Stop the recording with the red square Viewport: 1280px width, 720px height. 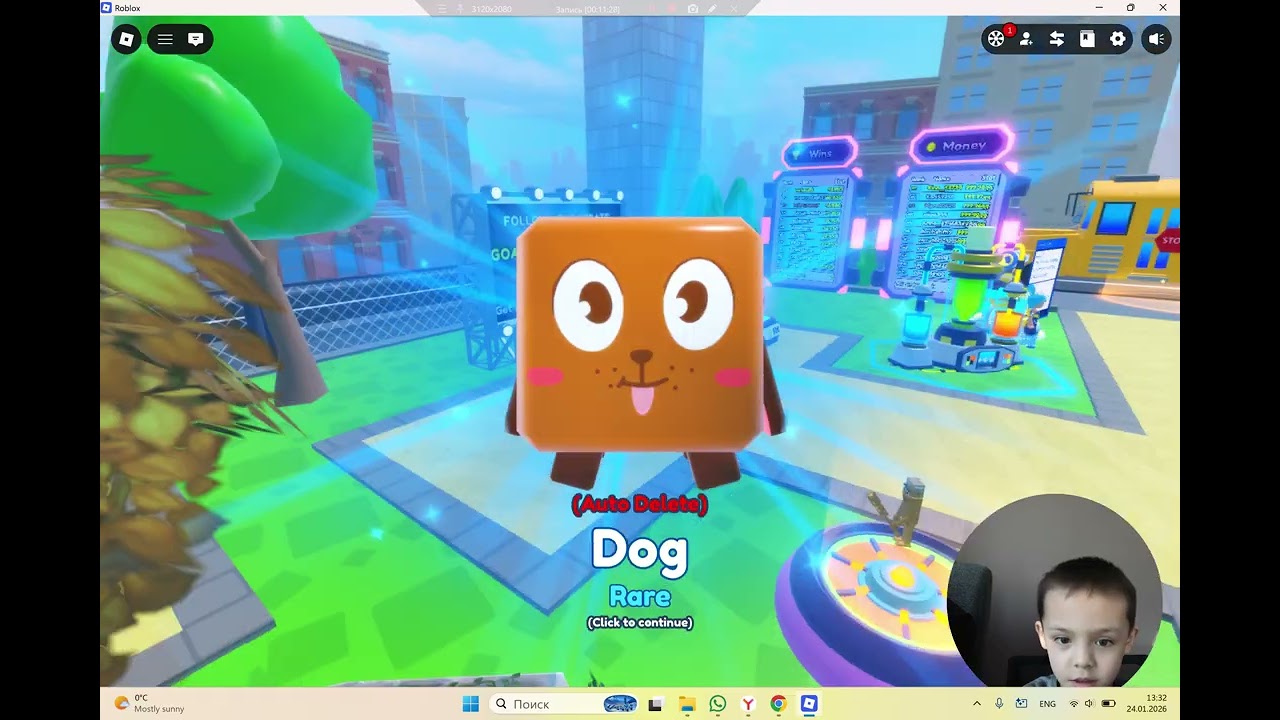coord(671,9)
